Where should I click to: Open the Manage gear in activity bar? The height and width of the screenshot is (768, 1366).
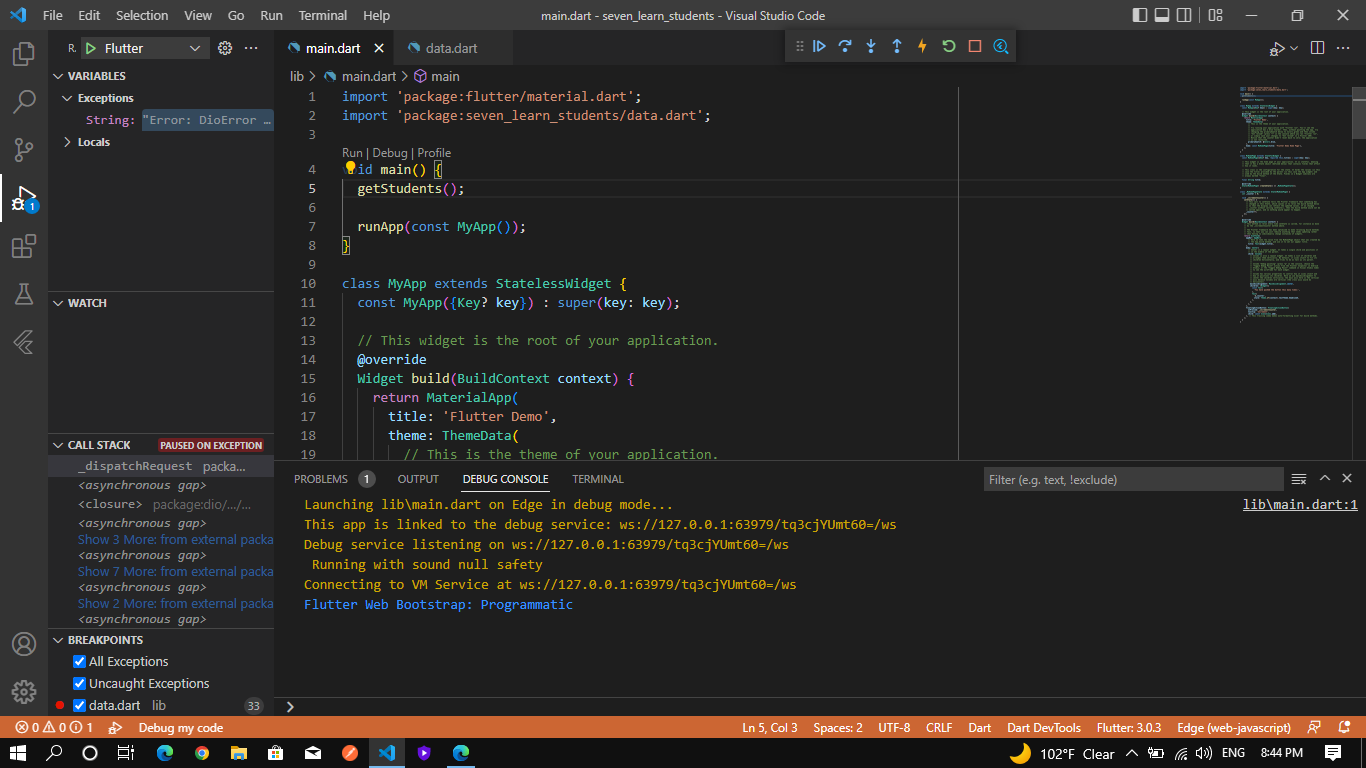(24, 692)
